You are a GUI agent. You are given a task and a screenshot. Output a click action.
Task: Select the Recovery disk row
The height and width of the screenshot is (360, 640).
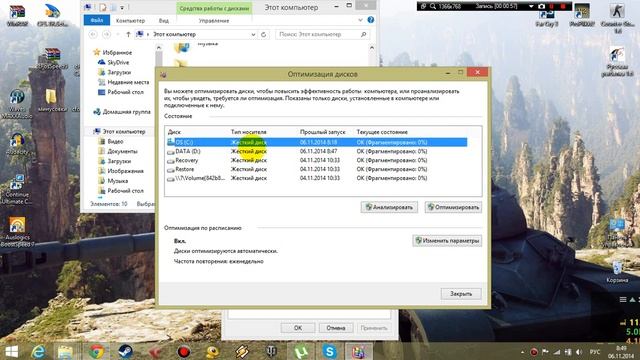pyautogui.click(x=317, y=160)
